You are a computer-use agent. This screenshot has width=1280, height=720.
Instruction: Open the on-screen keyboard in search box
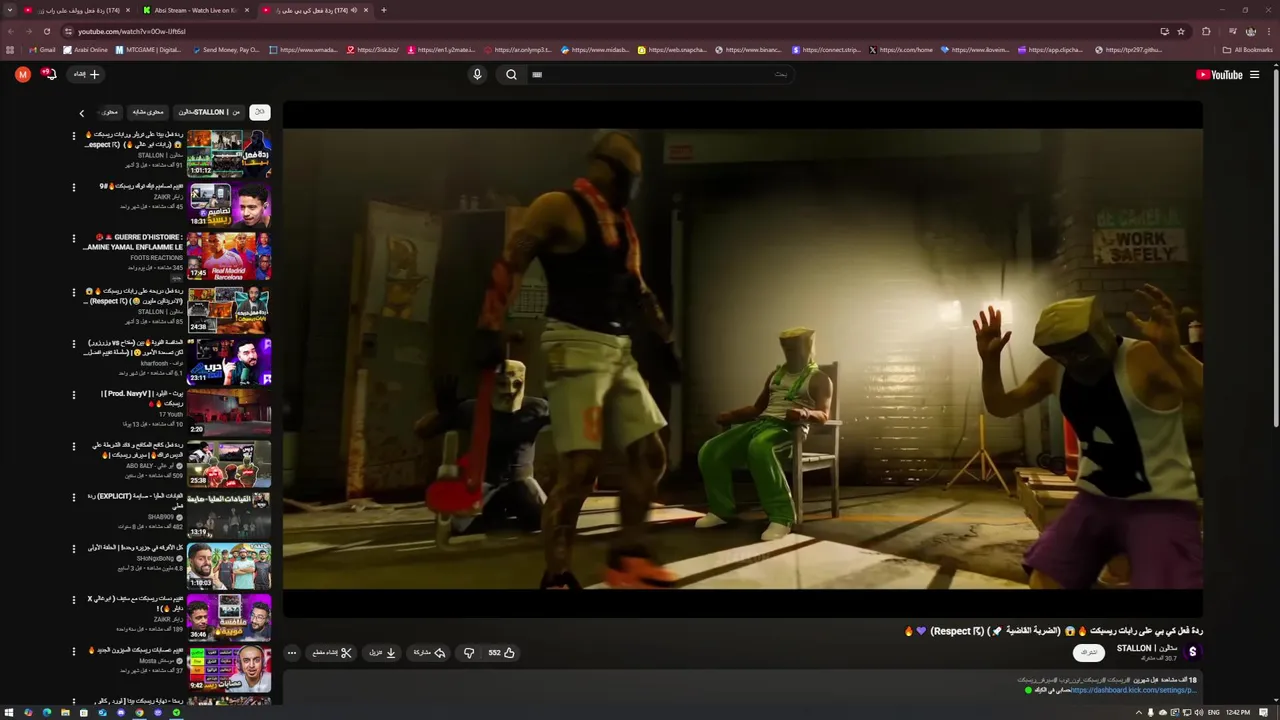pyautogui.click(x=537, y=74)
